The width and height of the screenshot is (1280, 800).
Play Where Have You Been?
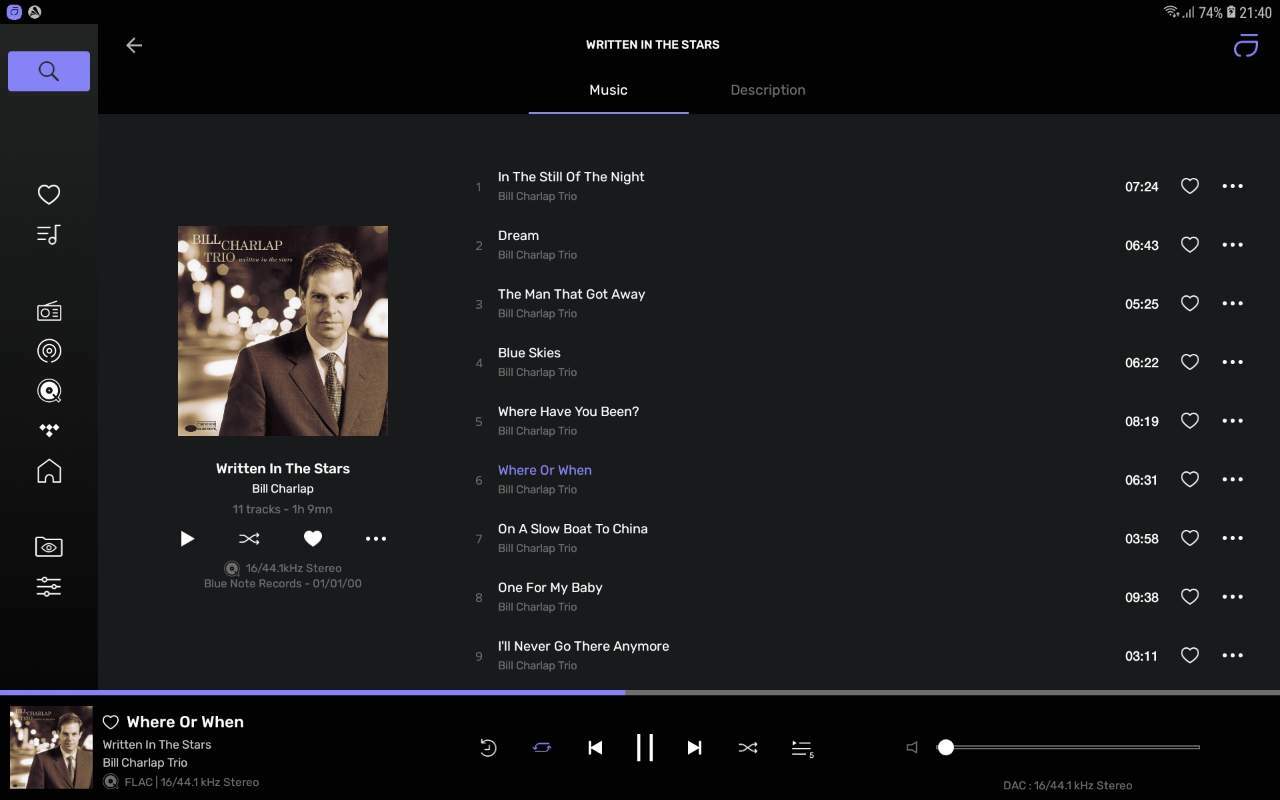coord(568,412)
